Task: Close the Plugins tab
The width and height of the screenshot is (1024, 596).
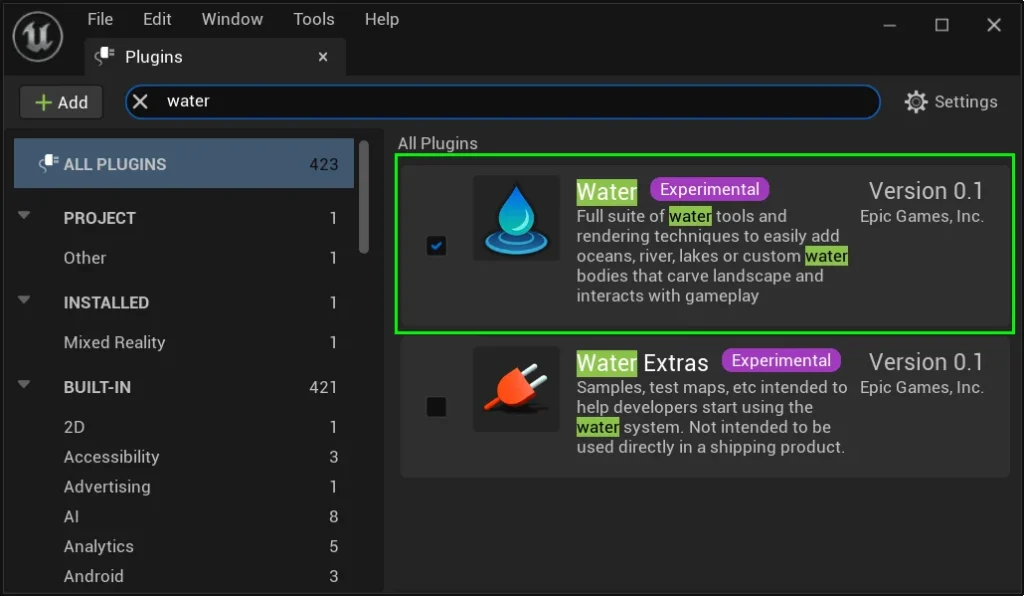Action: [x=323, y=57]
